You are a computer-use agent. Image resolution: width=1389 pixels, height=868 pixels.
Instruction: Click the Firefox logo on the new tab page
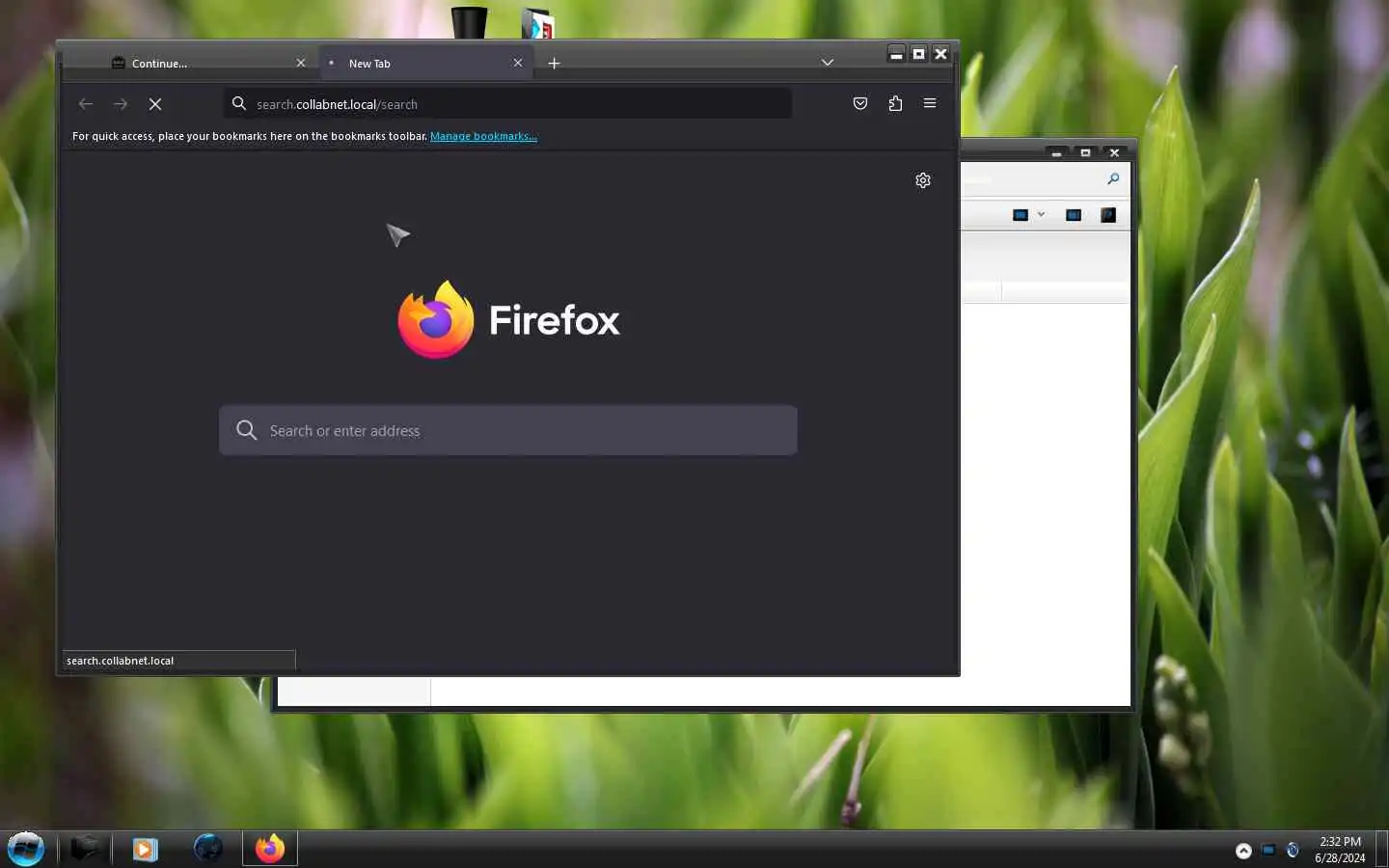[x=436, y=319]
